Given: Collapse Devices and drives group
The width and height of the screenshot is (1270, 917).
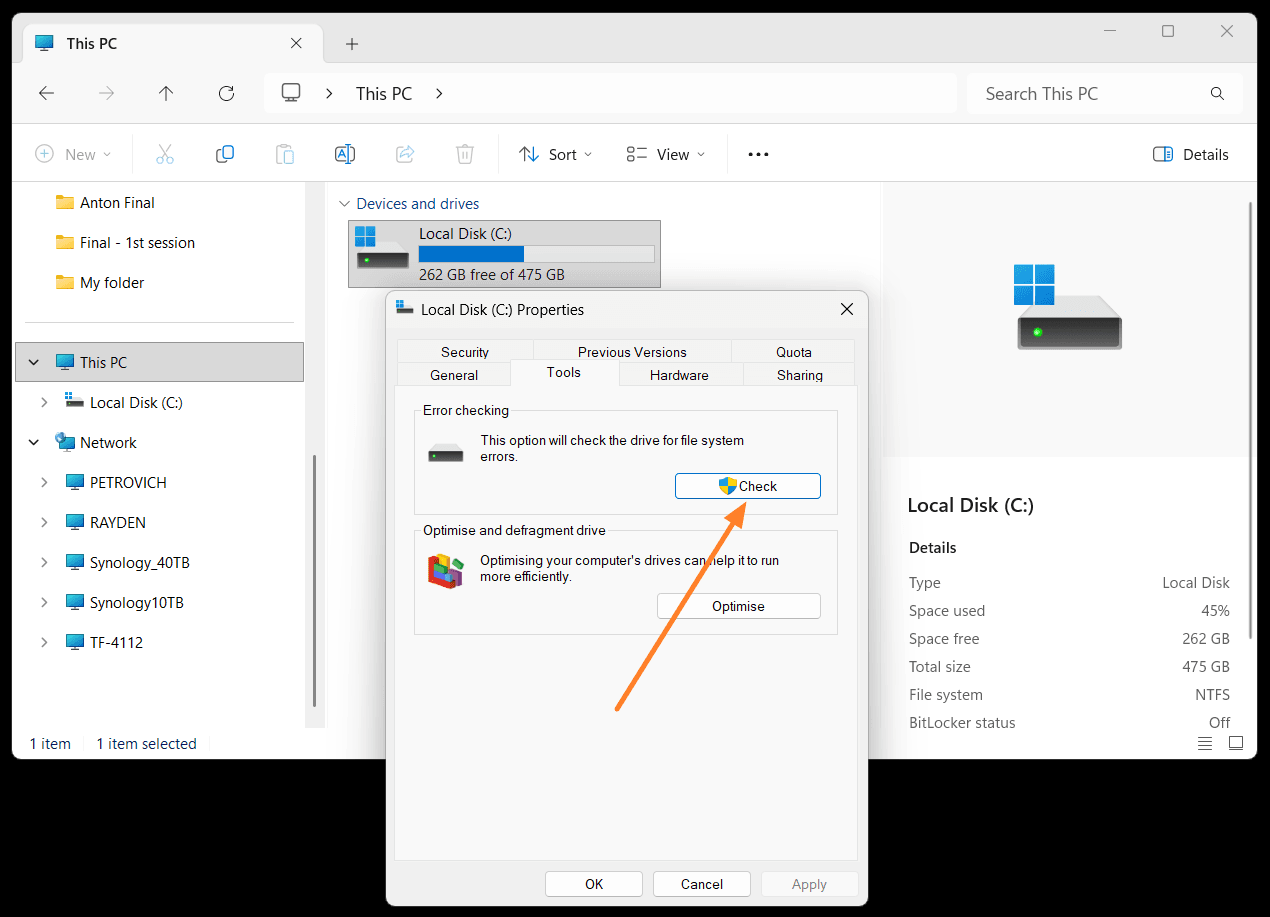Looking at the screenshot, I should (344, 203).
